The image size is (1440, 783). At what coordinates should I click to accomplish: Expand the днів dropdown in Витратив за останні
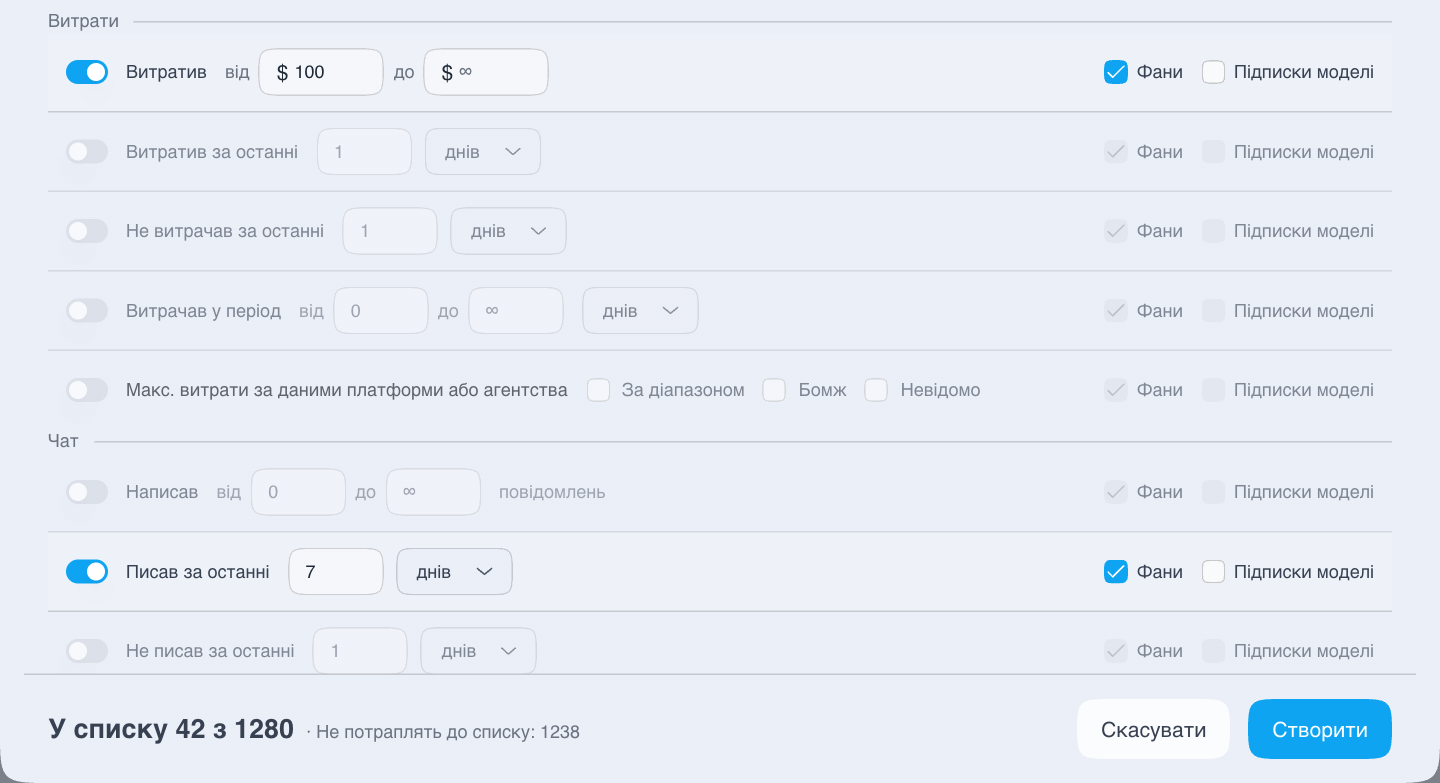(483, 152)
